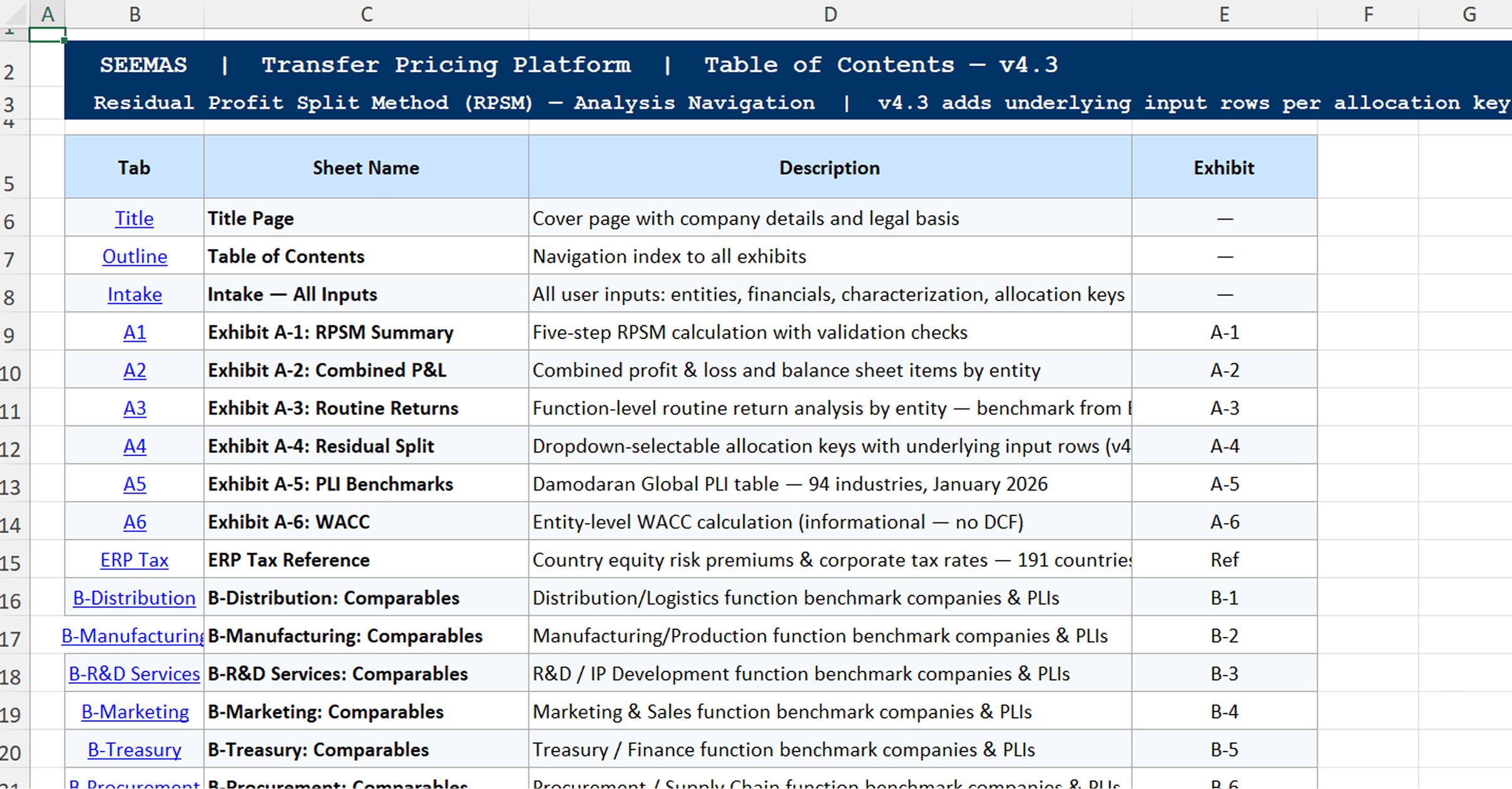The width and height of the screenshot is (1512, 789).
Task: Click the A3 hyperlink
Action: click(135, 408)
